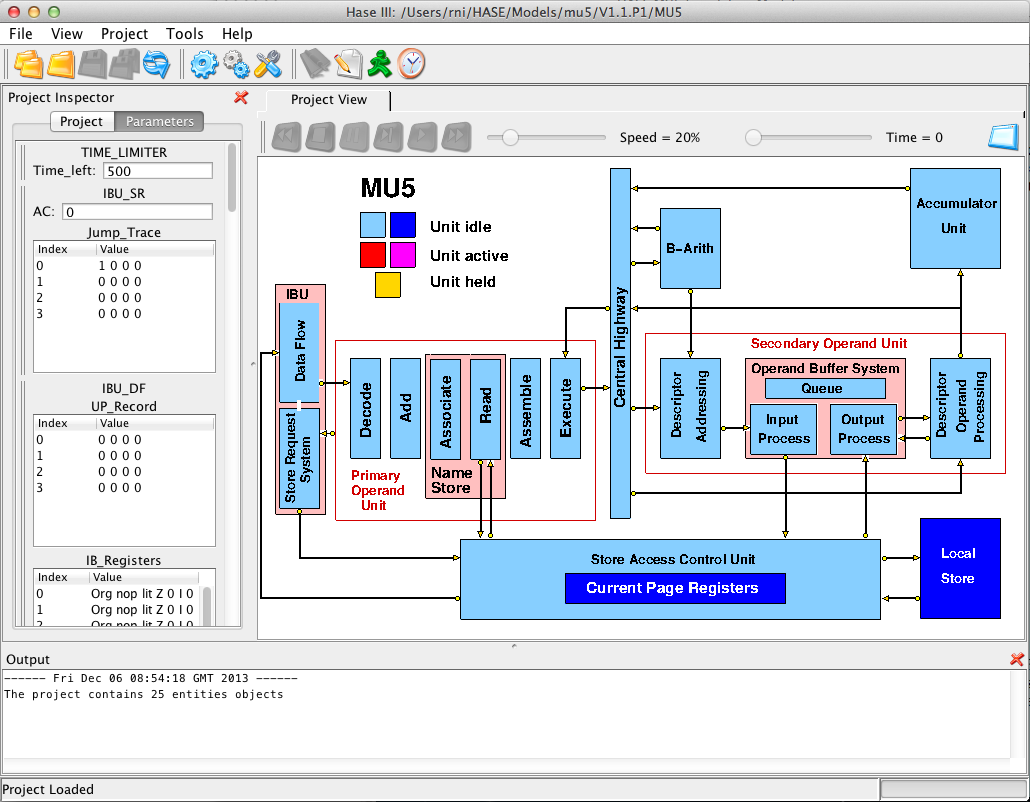Click the magenta Unit active swatch
This screenshot has height=802, width=1030.
tap(403, 255)
